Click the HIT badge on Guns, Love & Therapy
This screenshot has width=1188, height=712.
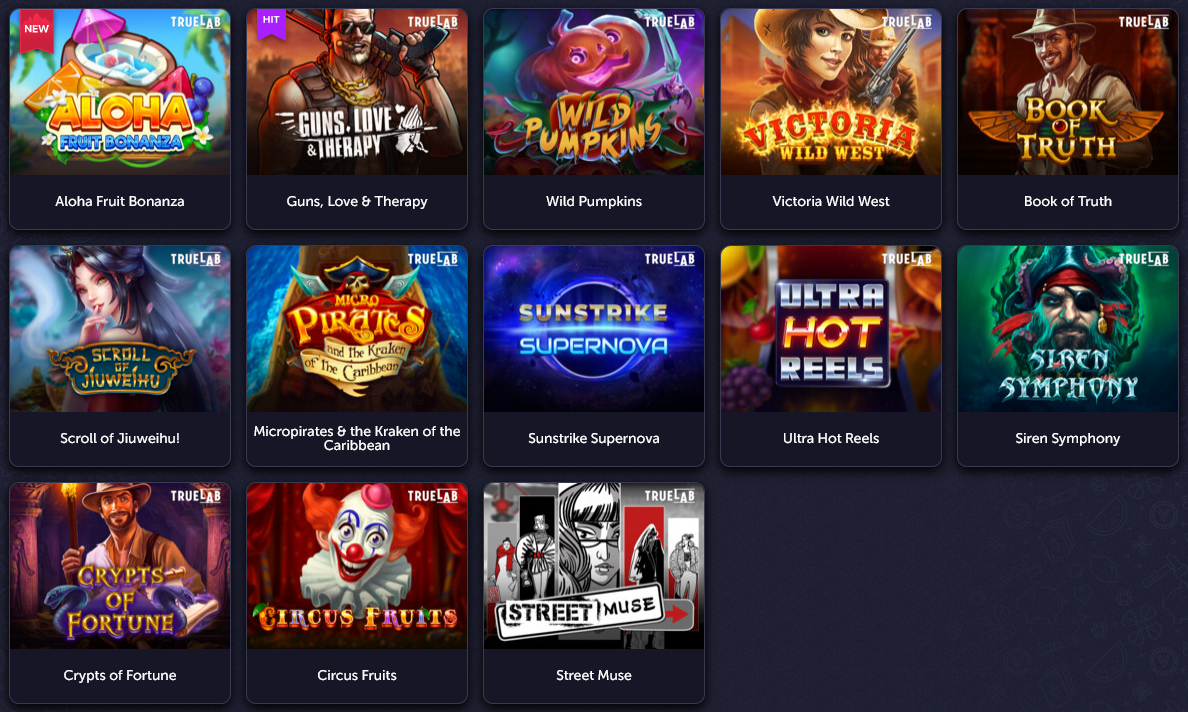click(x=271, y=23)
